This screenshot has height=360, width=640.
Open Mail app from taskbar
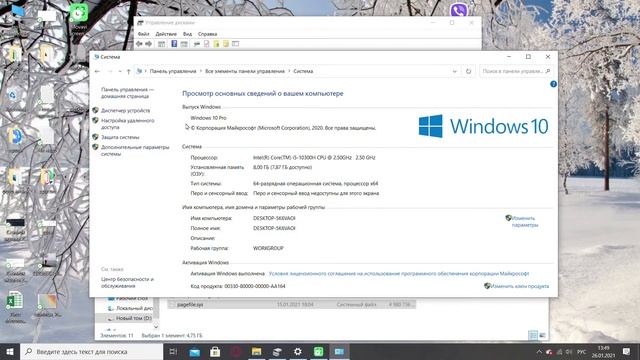click(195, 351)
